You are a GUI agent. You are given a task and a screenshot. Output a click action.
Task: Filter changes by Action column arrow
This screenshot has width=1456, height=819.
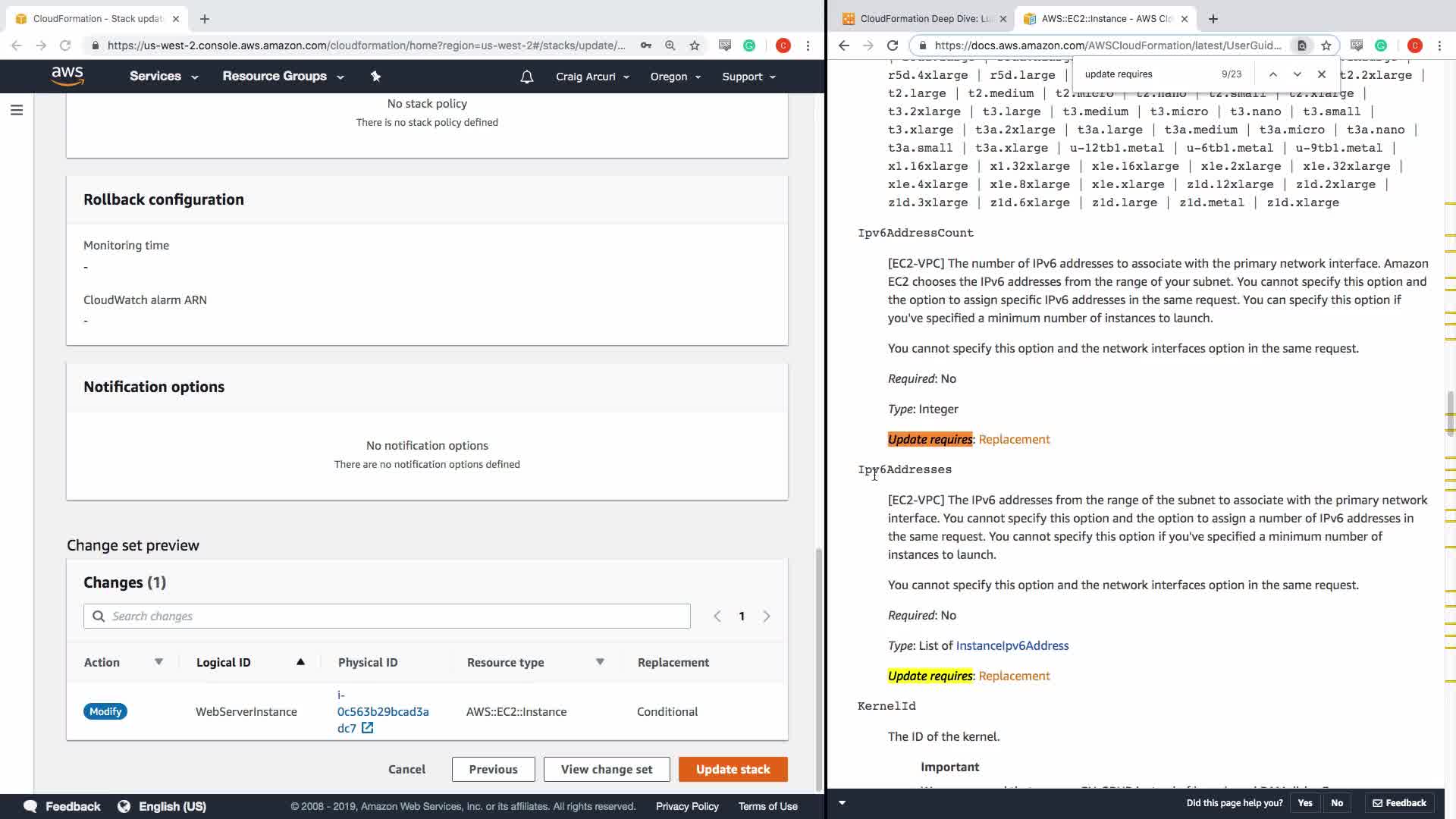(158, 662)
